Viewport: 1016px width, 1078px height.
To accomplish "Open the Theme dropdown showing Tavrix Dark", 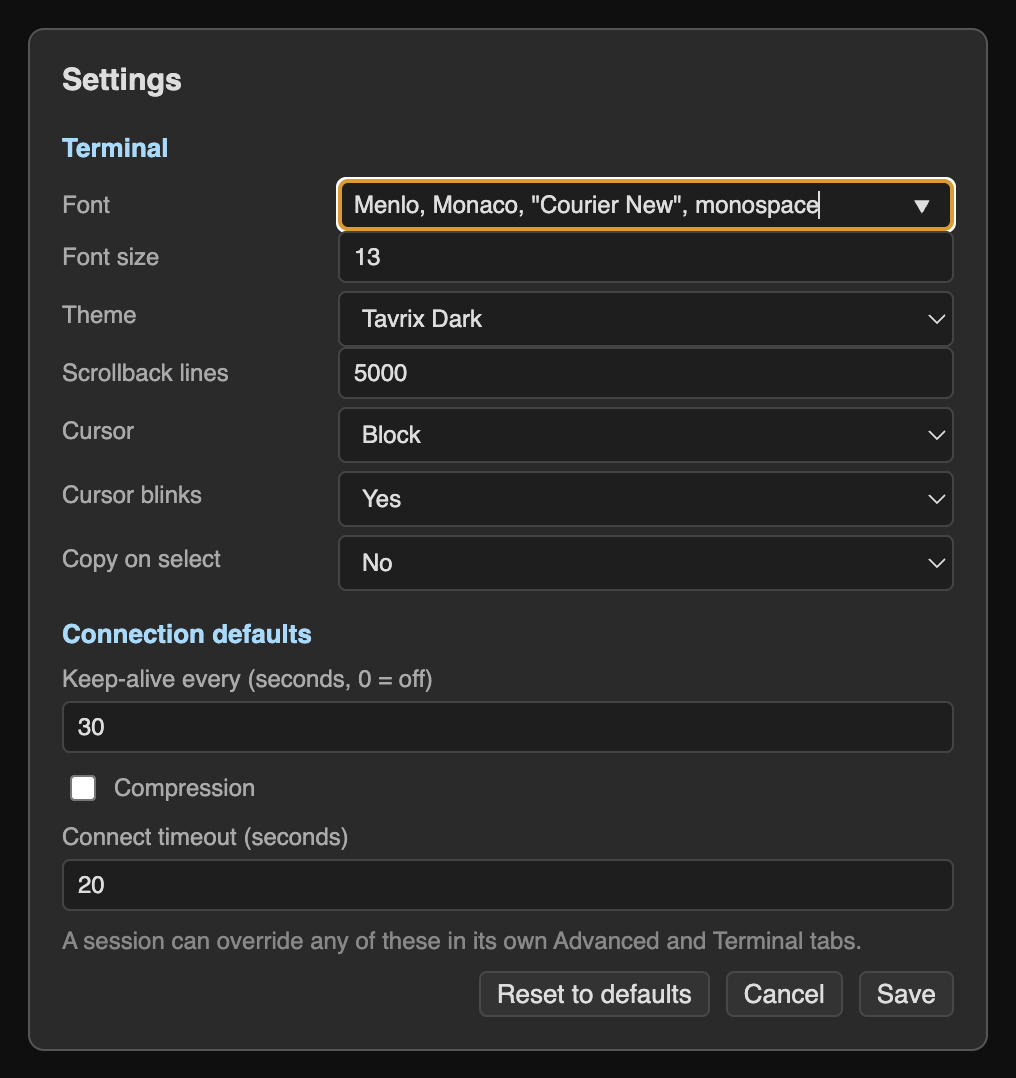I will (x=645, y=319).
